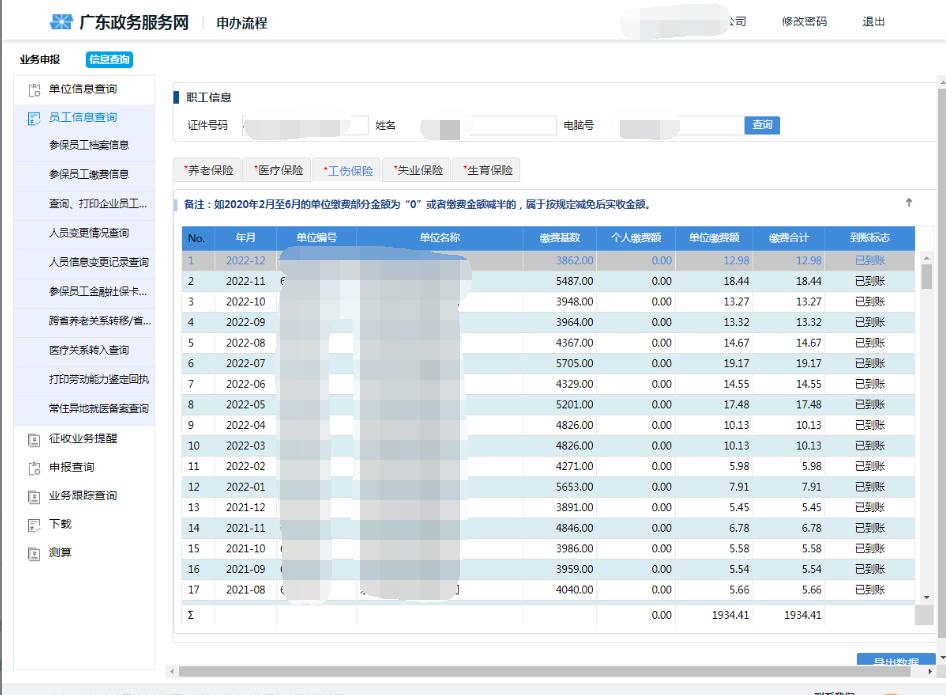
Task: Click the page vertical scrollbar thumb
Action: click(942, 362)
